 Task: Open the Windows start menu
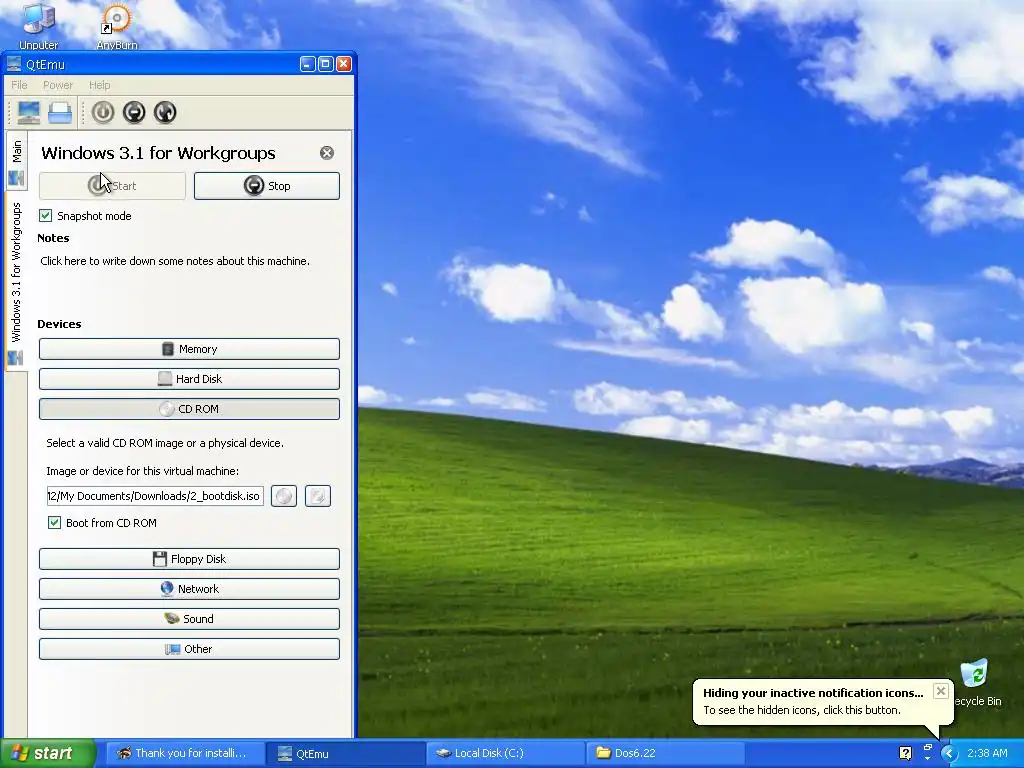click(47, 754)
